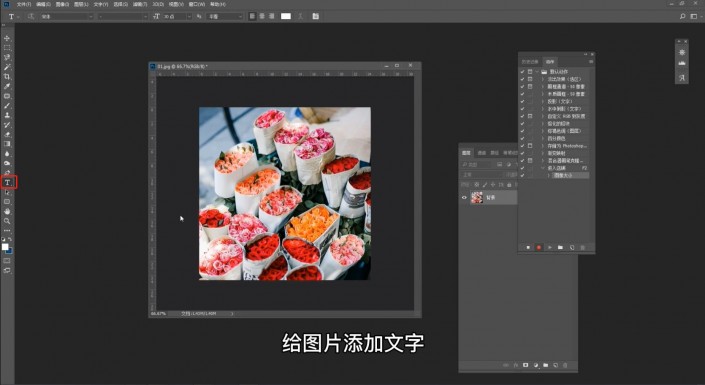Select the Clone Stamp tool

[x=7, y=115]
